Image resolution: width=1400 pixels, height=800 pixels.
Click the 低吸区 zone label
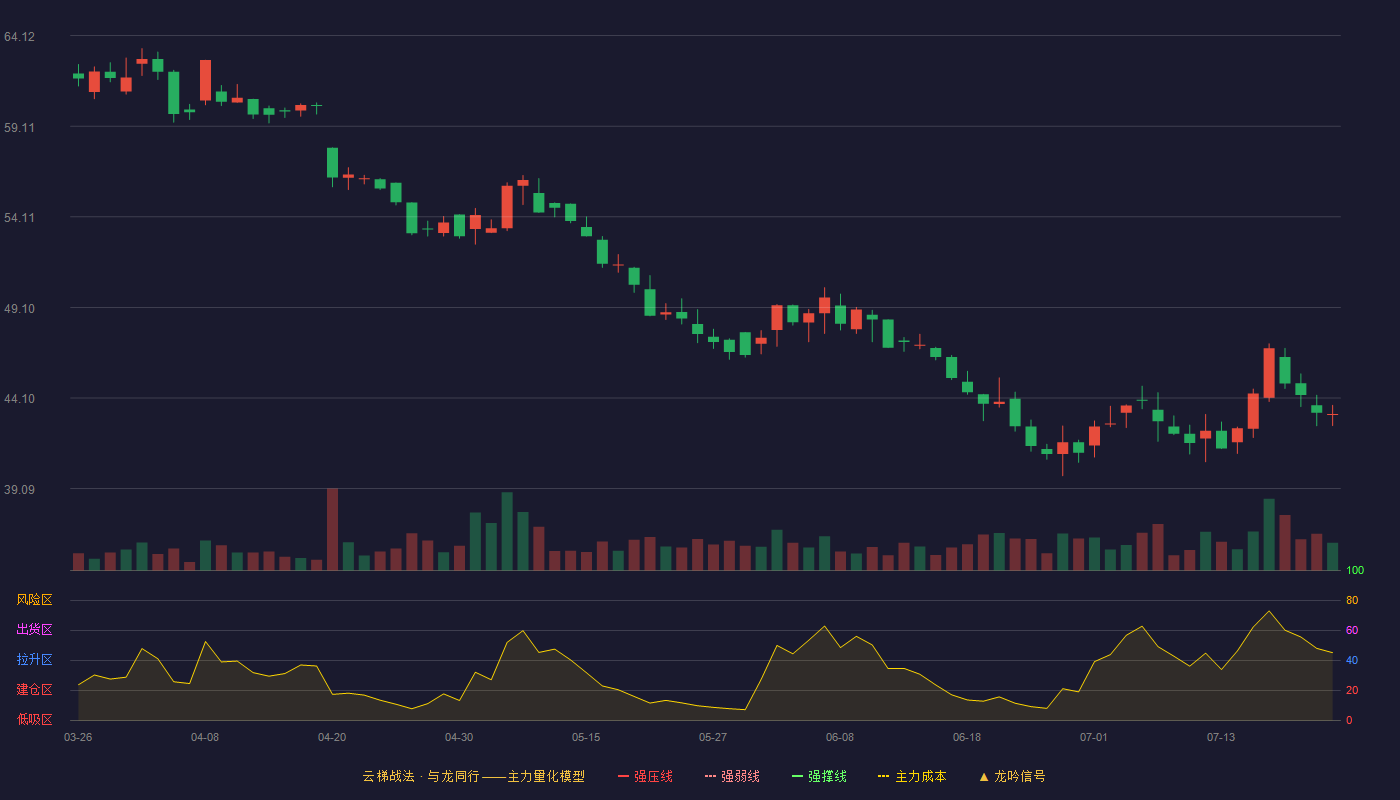coord(34,719)
